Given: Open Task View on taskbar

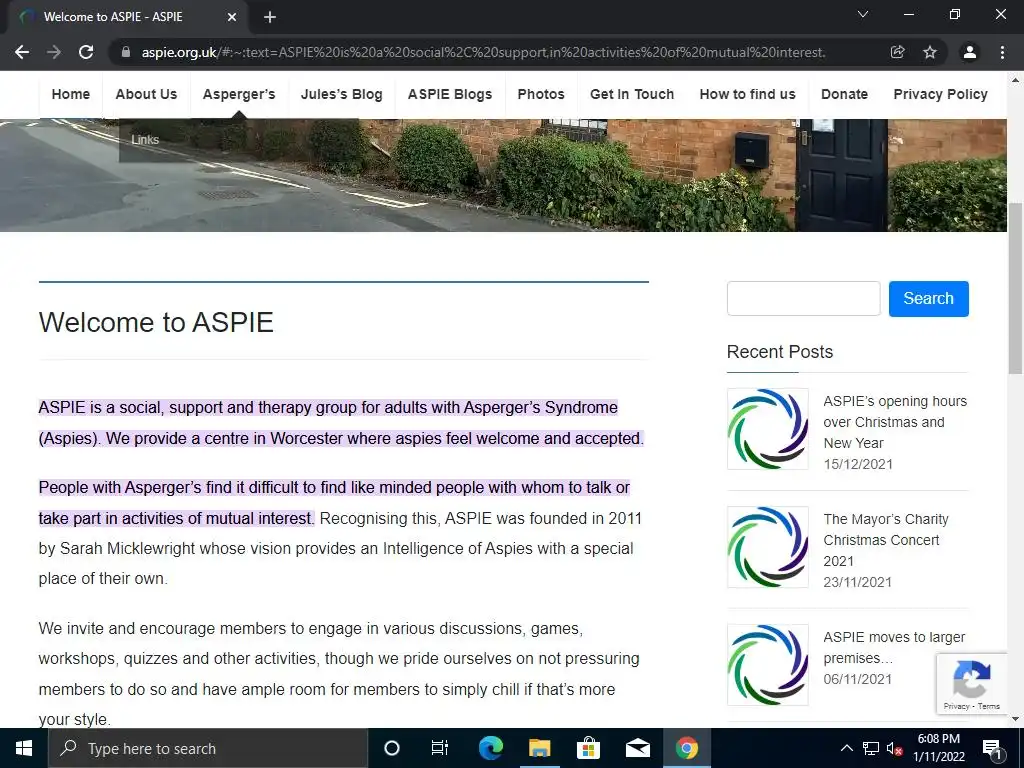Looking at the screenshot, I should (440, 748).
